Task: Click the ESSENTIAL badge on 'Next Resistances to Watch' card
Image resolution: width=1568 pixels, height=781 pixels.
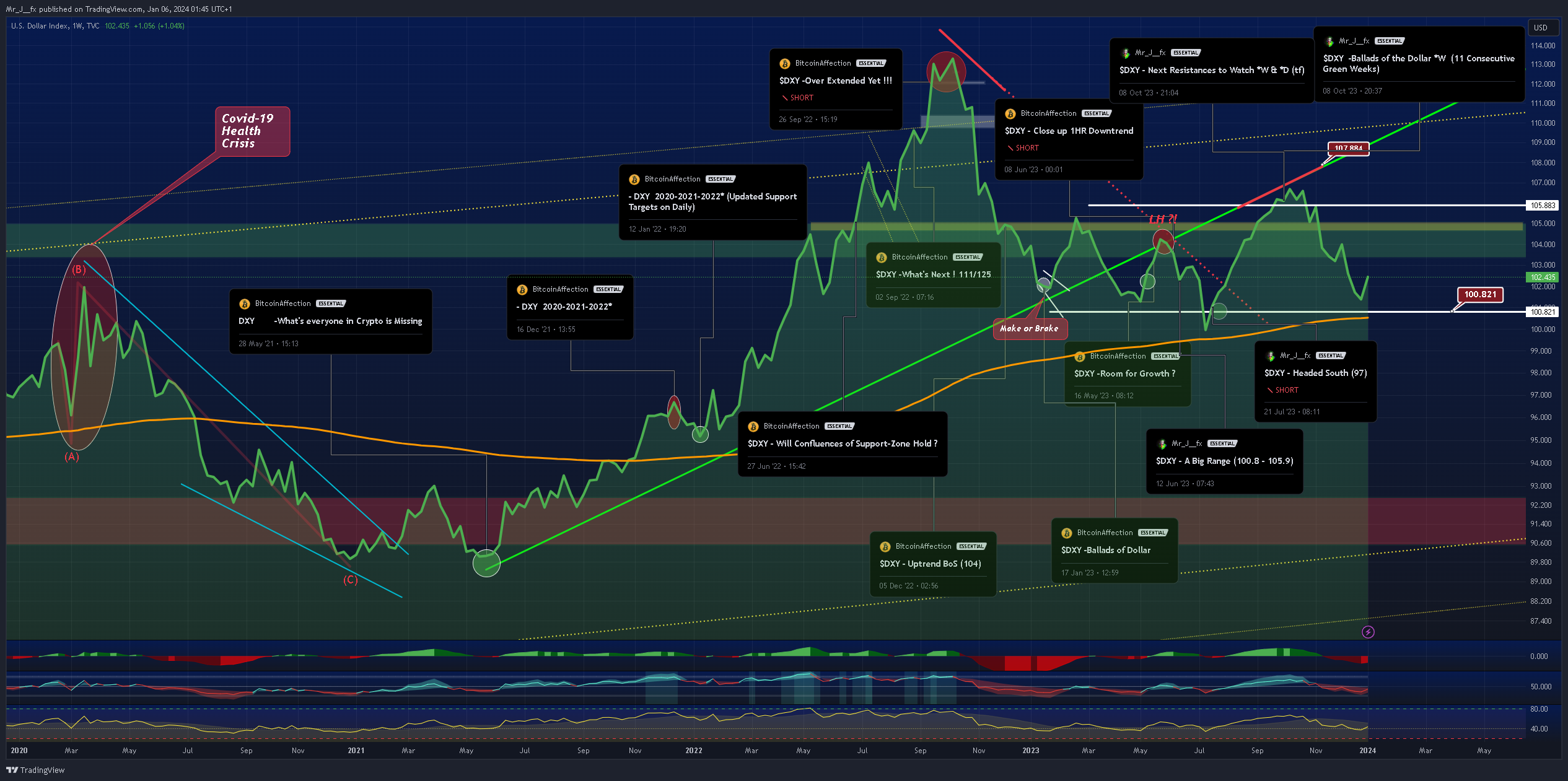Action: [x=1185, y=53]
